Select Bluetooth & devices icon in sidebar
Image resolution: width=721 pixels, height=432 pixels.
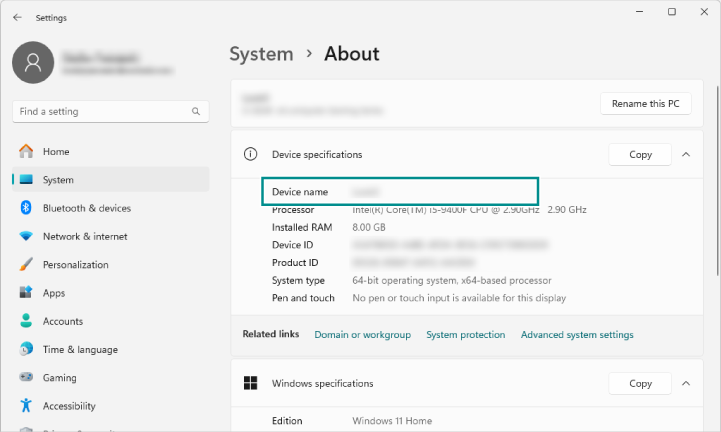(26, 208)
